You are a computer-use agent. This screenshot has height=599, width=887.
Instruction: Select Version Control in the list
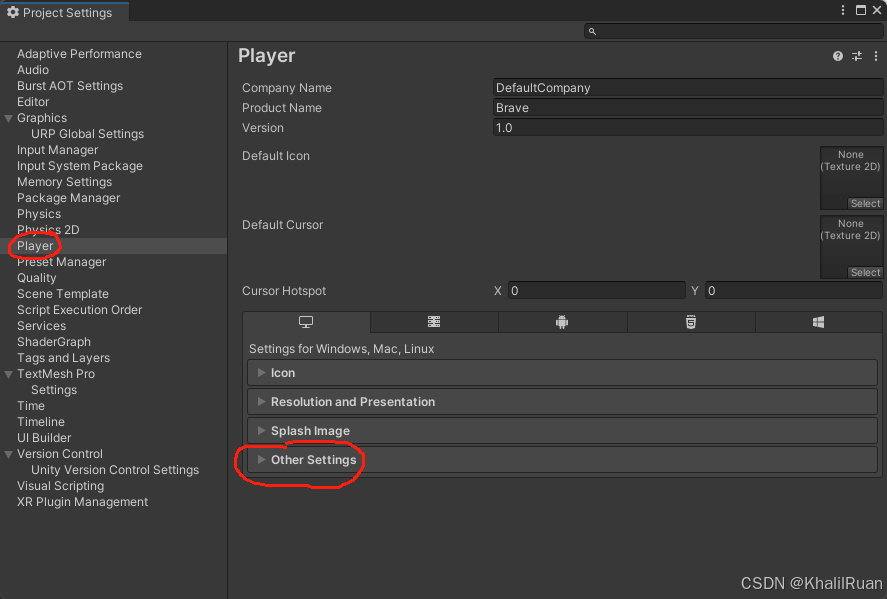[x=59, y=454]
